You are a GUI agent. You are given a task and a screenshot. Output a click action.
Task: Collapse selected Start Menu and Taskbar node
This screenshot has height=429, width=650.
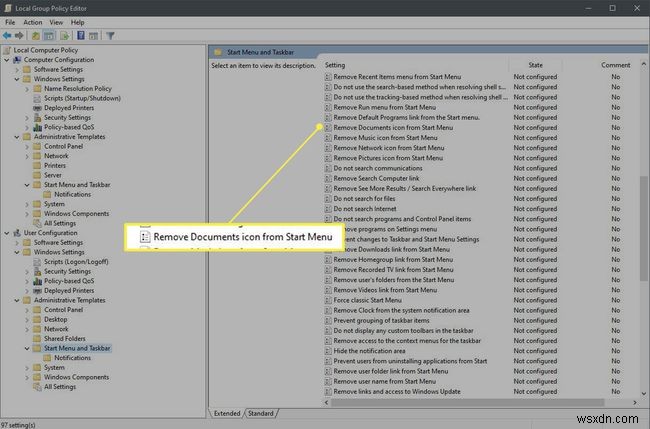(27, 348)
